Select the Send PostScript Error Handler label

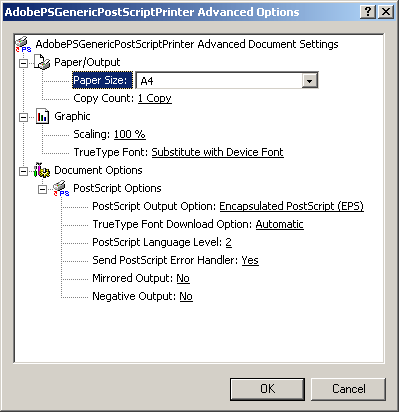click(165, 260)
